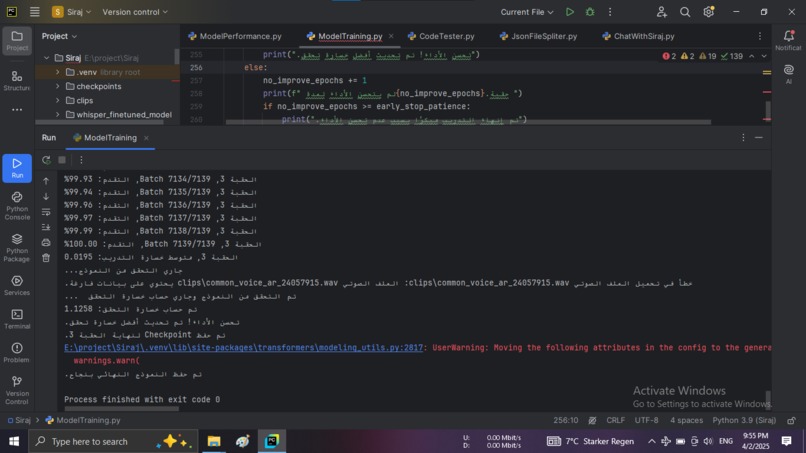Open the Problems tool window

(x=17, y=353)
